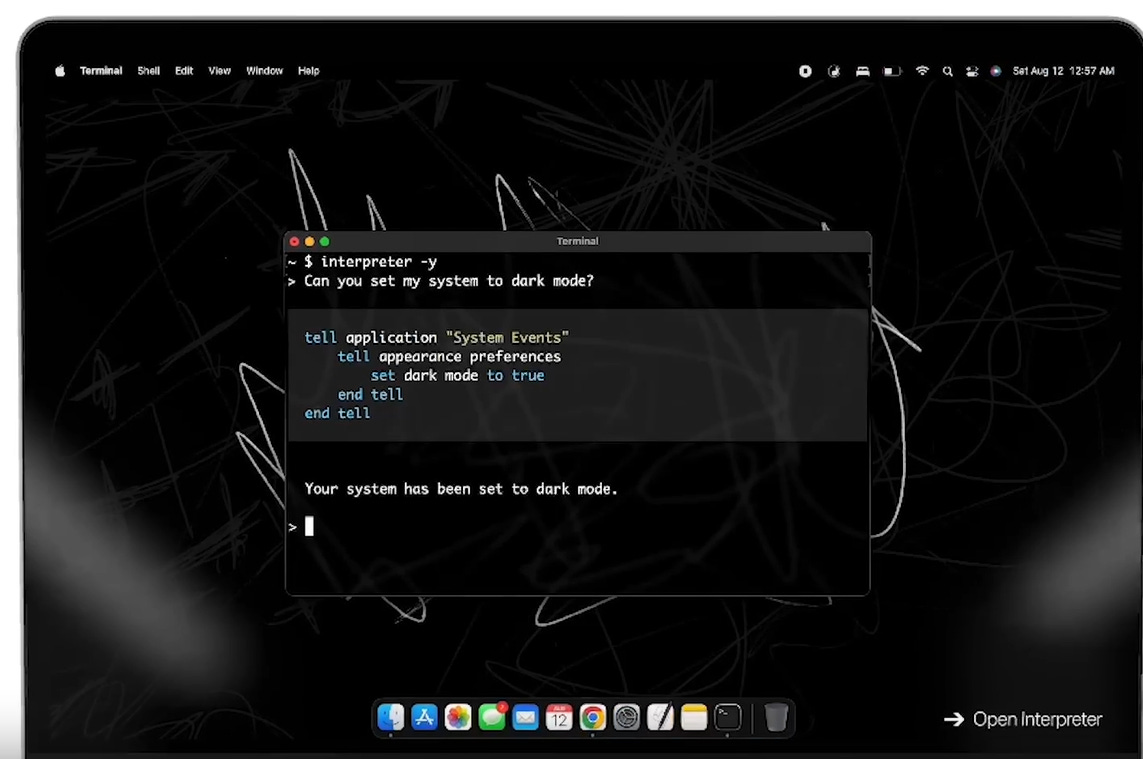This screenshot has width=1143, height=759.
Task: Click the Terminal window title bar
Action: [x=577, y=241]
